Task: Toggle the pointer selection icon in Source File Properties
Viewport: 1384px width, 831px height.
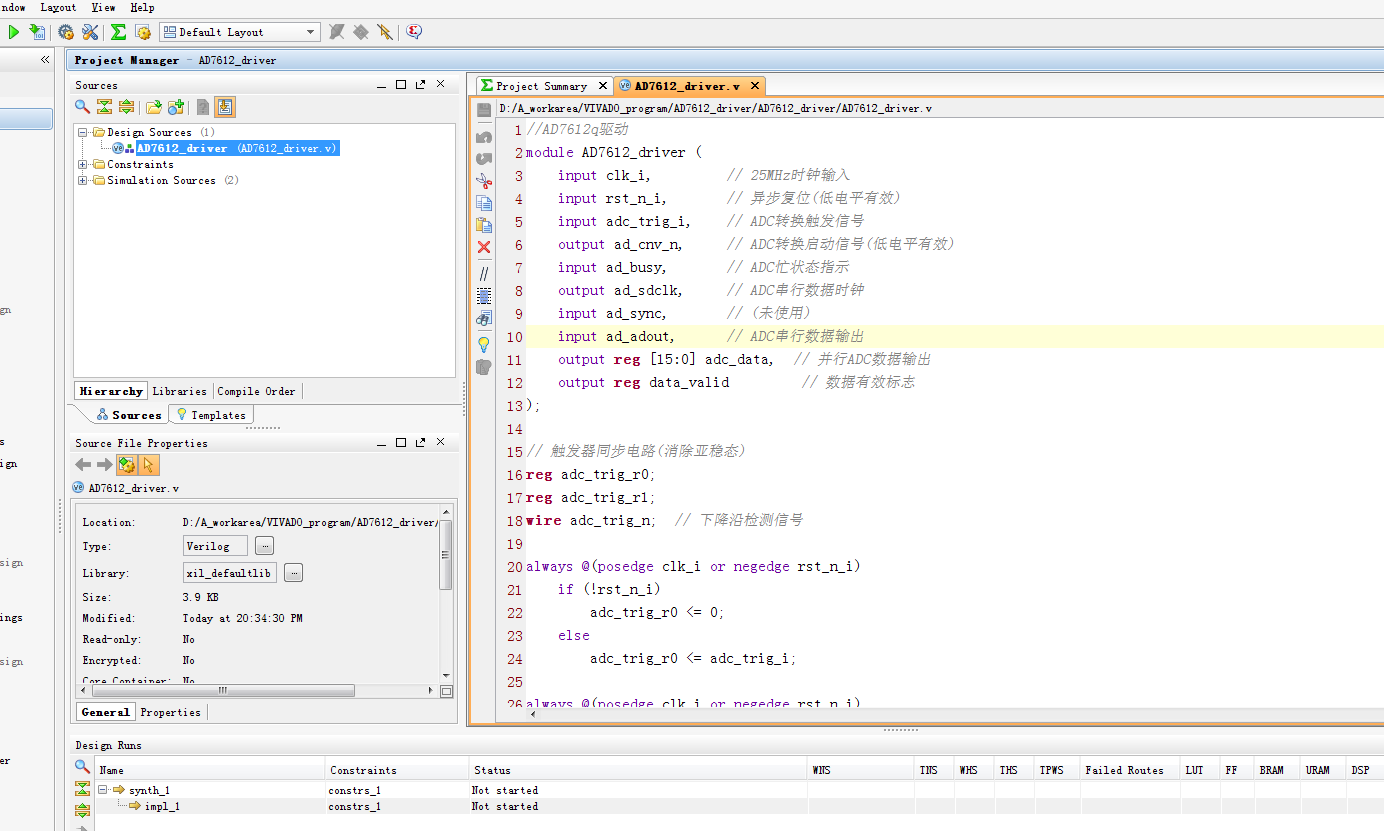Action: pyautogui.click(x=149, y=465)
